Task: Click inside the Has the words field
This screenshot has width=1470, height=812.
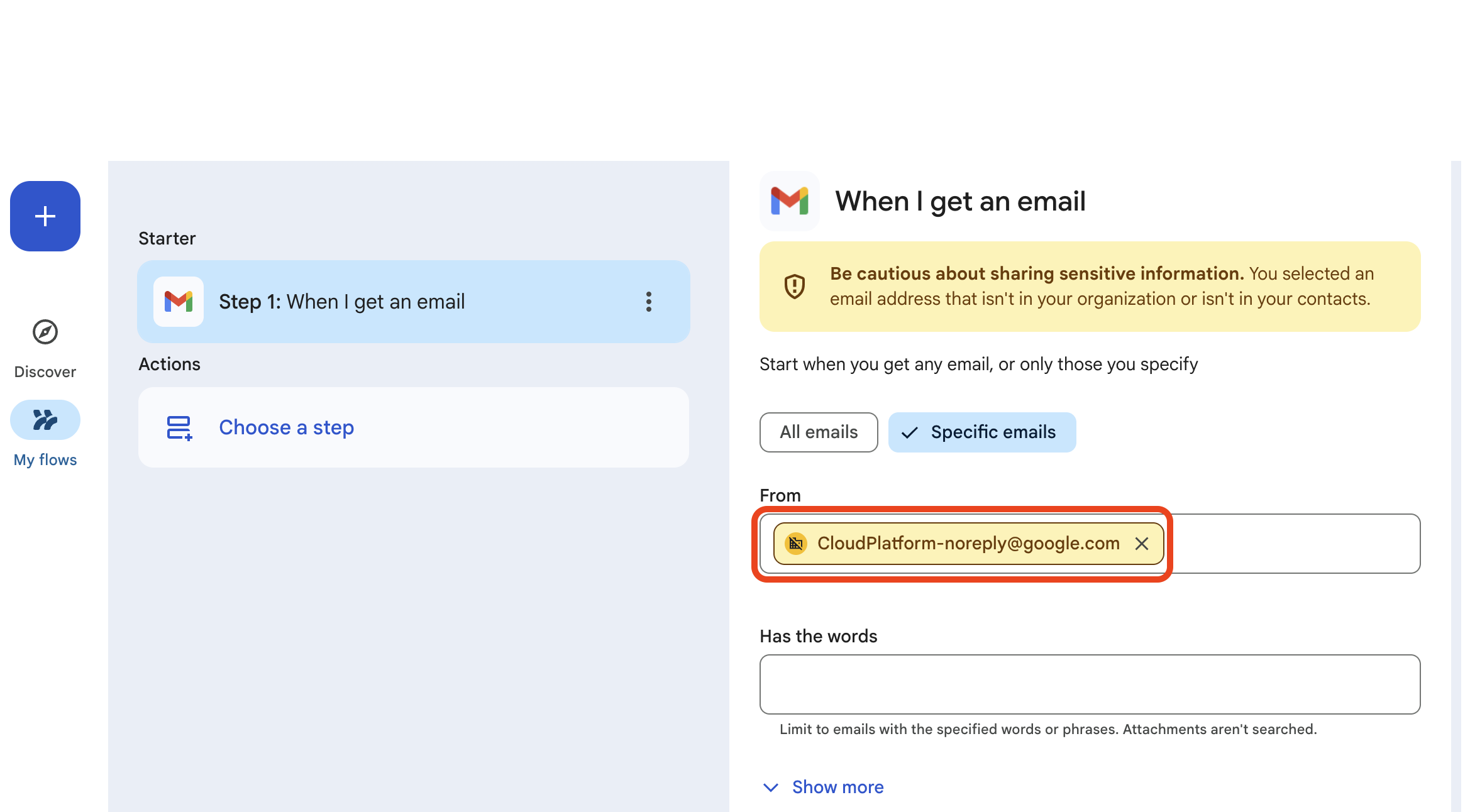Action: [1090, 684]
